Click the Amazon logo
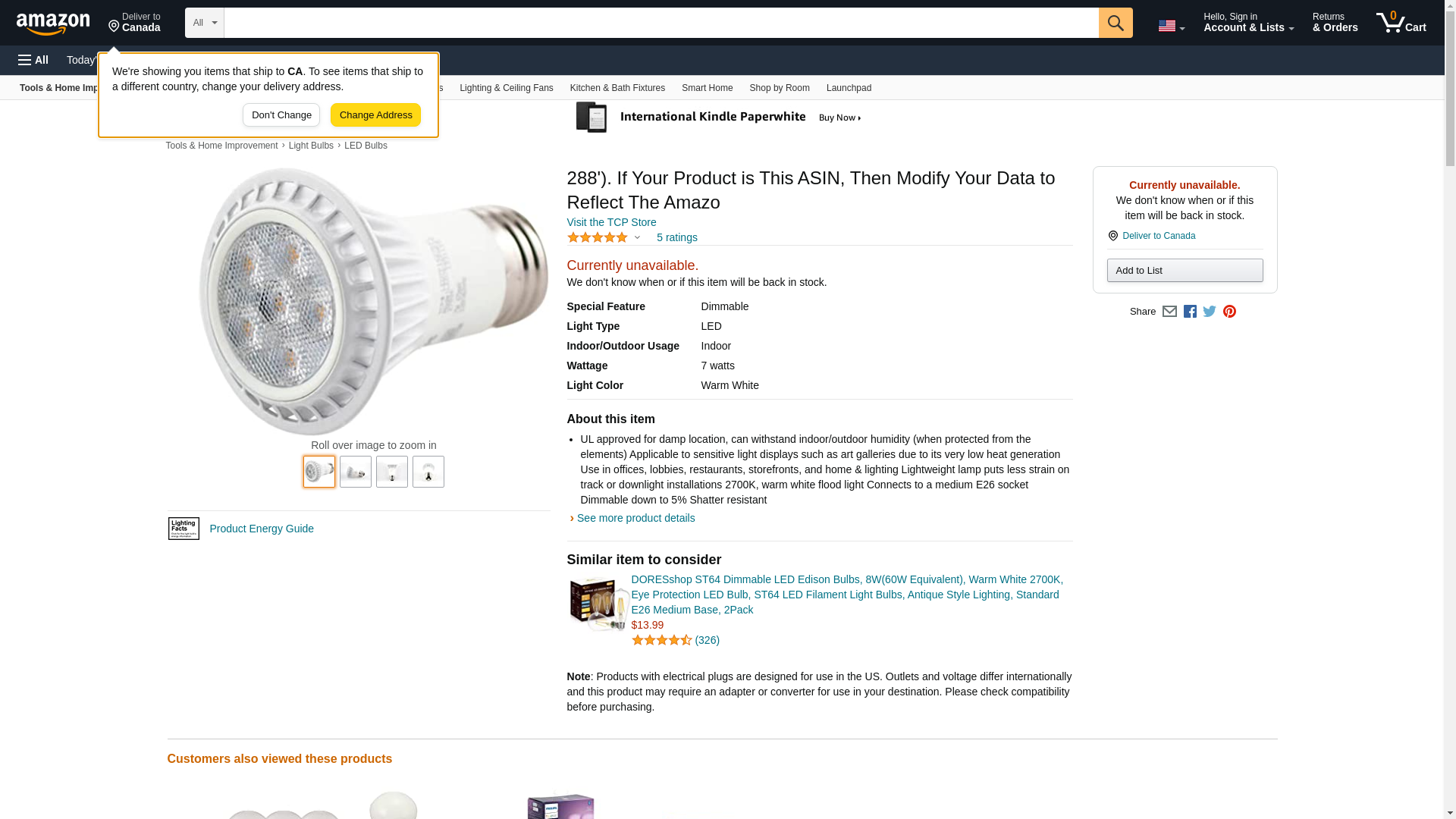This screenshot has height=819, width=1456. [53, 24]
